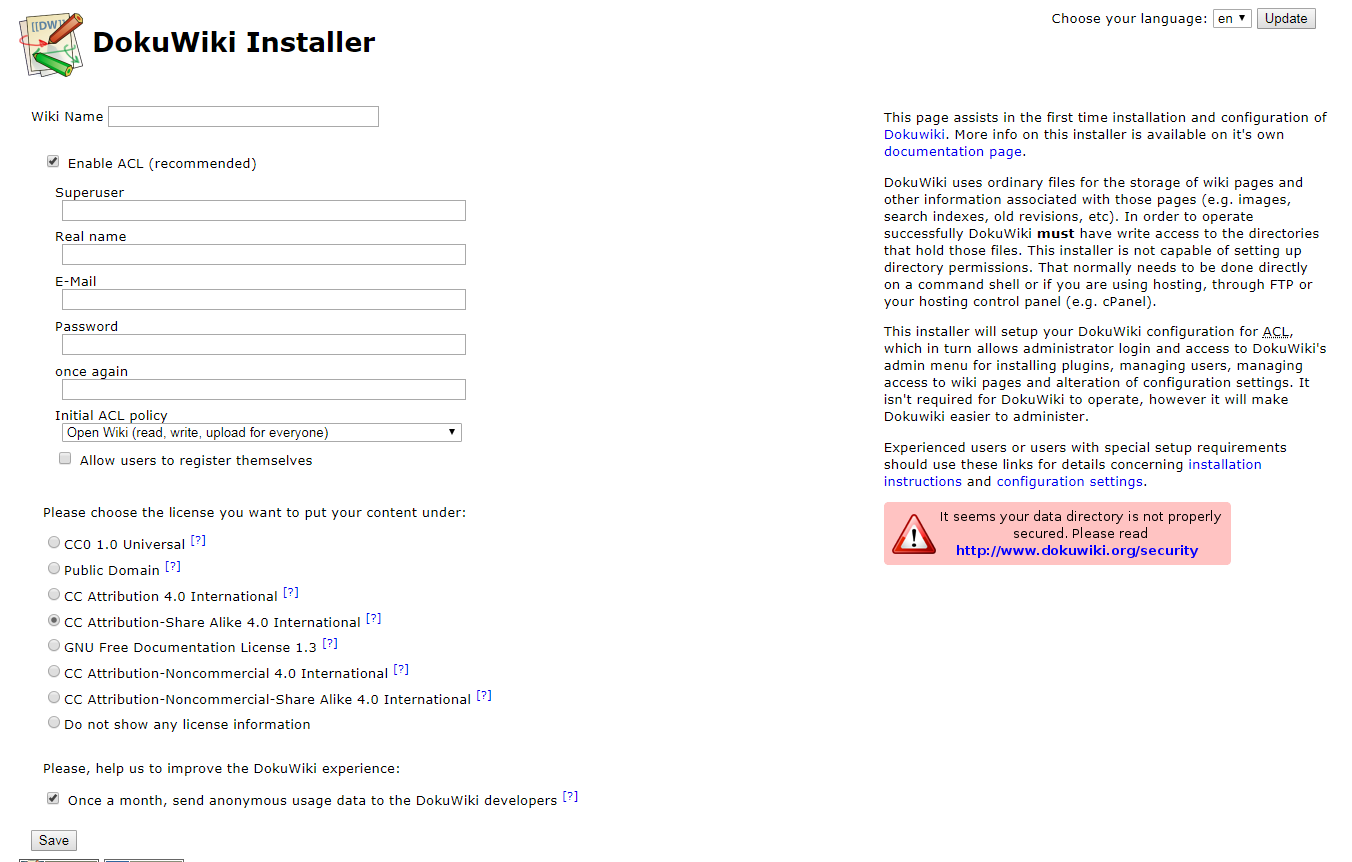Focus the Wiki Name input field
This screenshot has width=1352, height=862.
click(243, 116)
